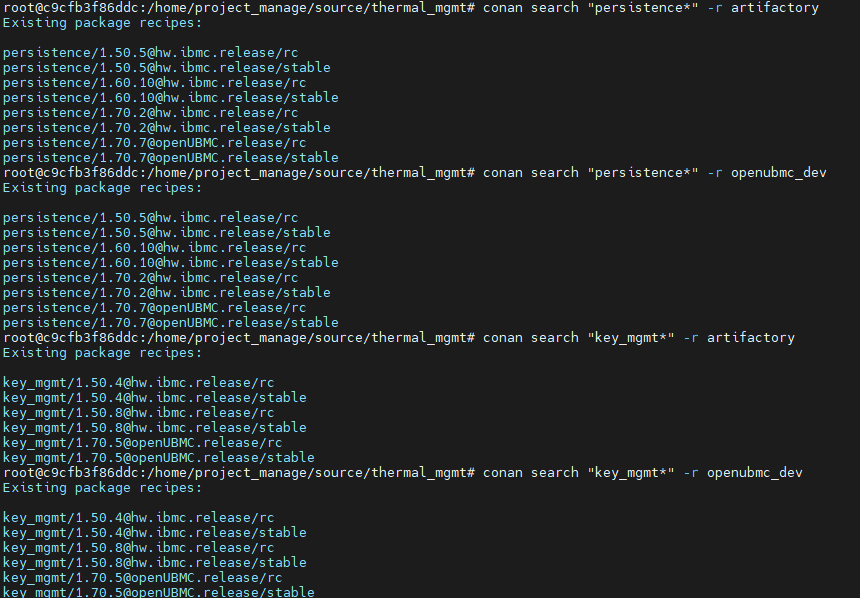Screen dimensions: 860x598
Task: Select persistence/1.50.5 stable in openubmc_dev results
Action: coord(166,233)
